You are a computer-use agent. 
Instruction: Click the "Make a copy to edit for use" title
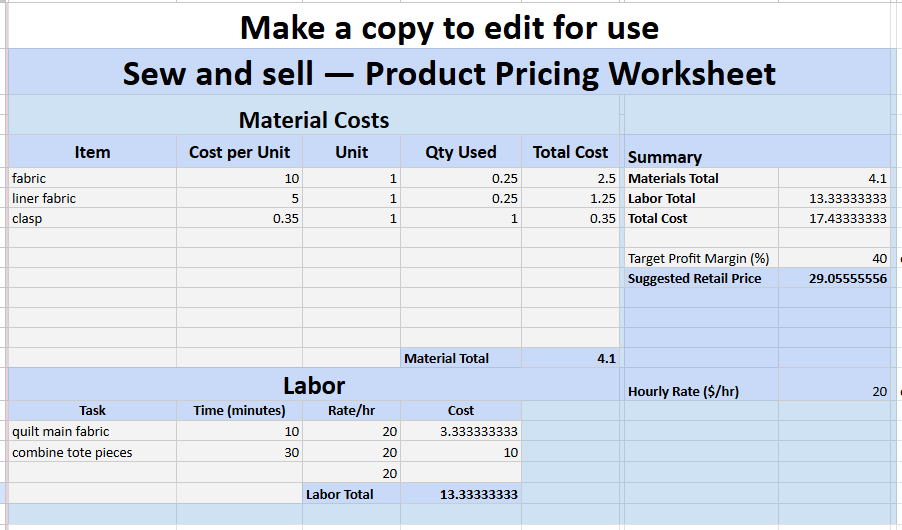tap(449, 27)
